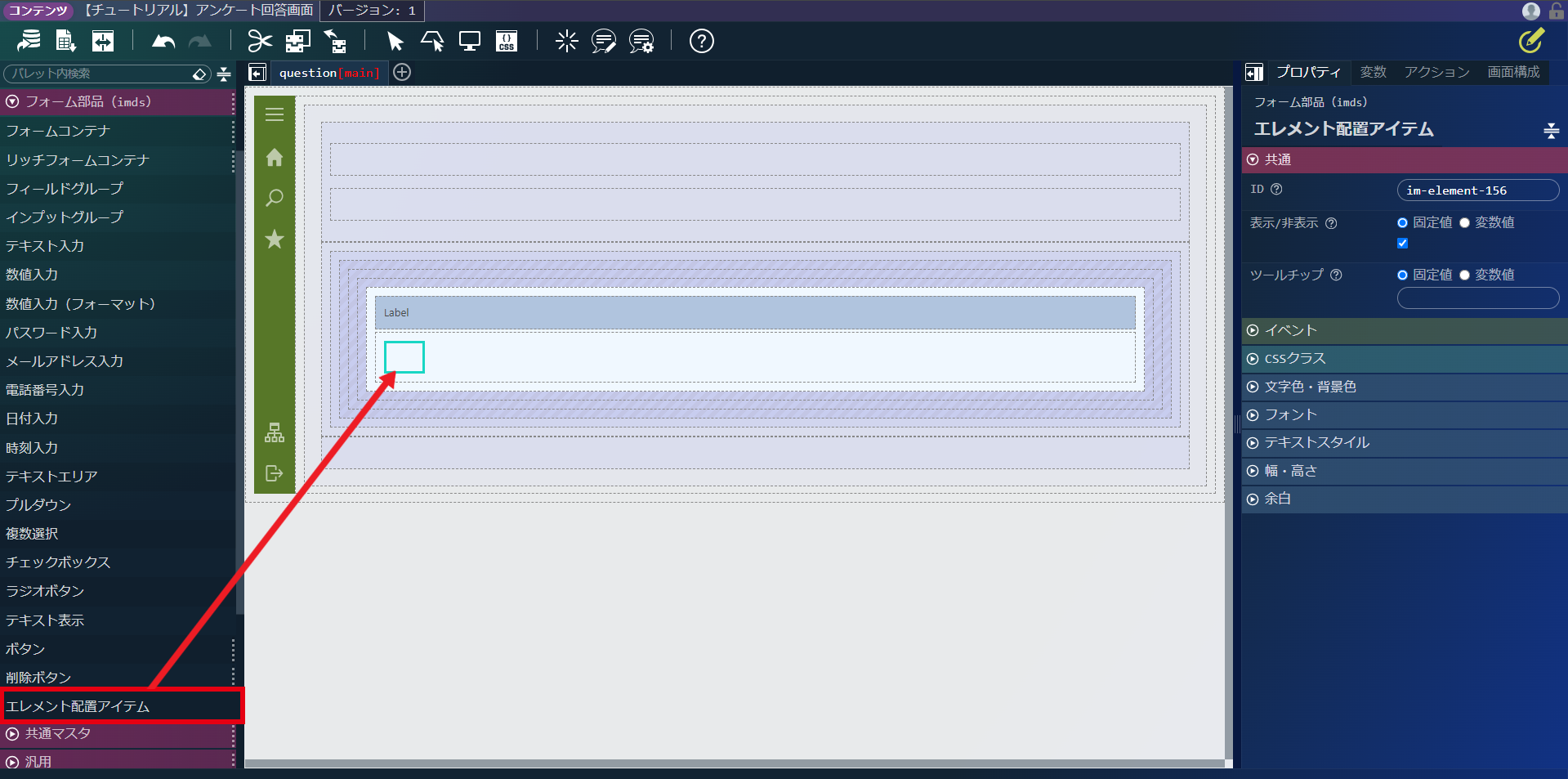Click the document import icon
The width and height of the screenshot is (1568, 779).
tap(65, 41)
